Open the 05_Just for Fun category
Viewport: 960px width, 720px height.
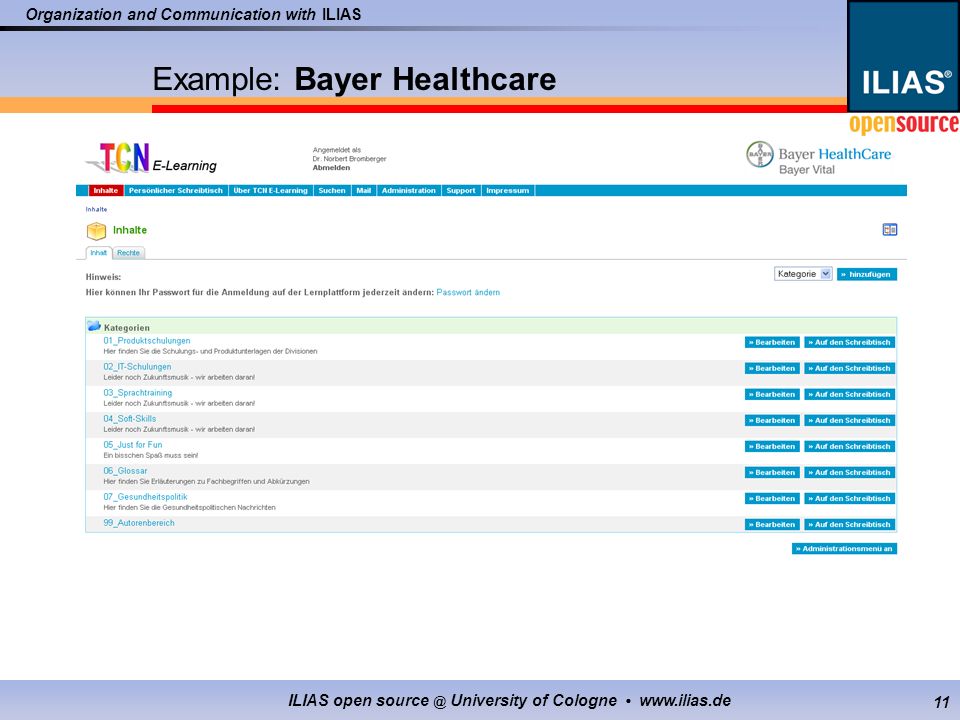[133, 444]
